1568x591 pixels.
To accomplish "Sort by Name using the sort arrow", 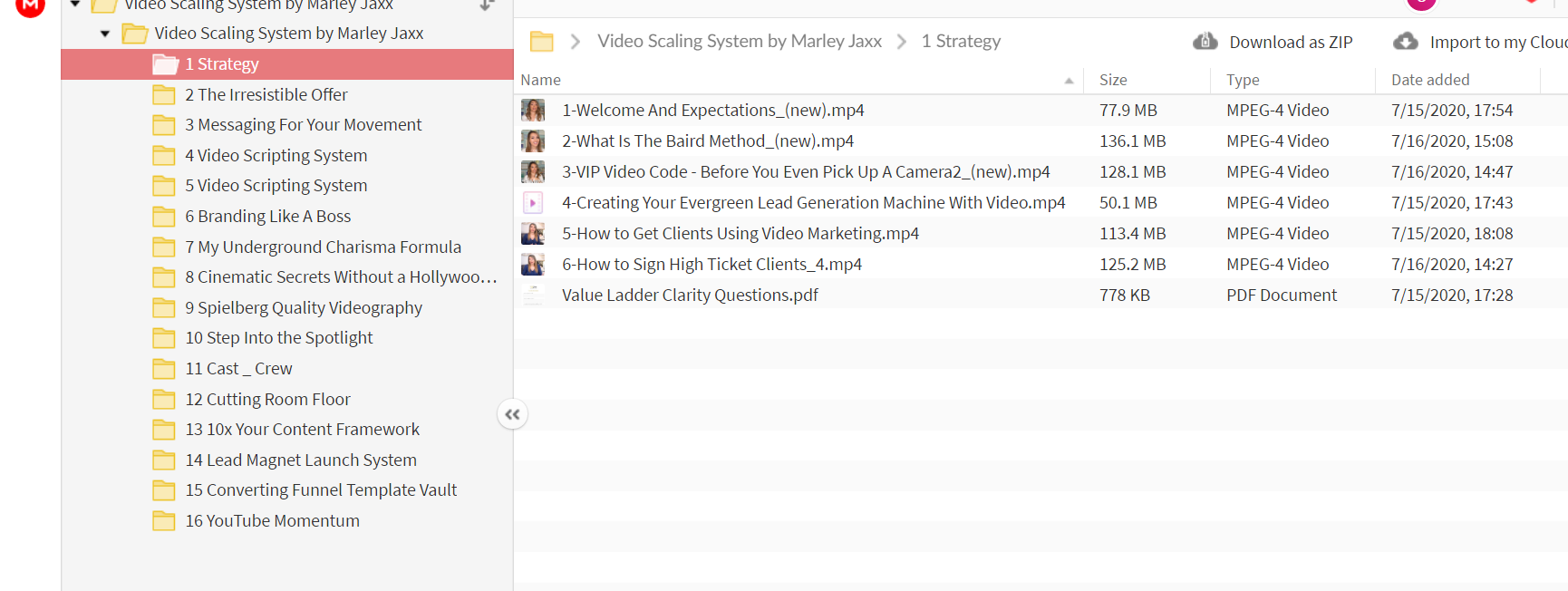I will 1069,81.
